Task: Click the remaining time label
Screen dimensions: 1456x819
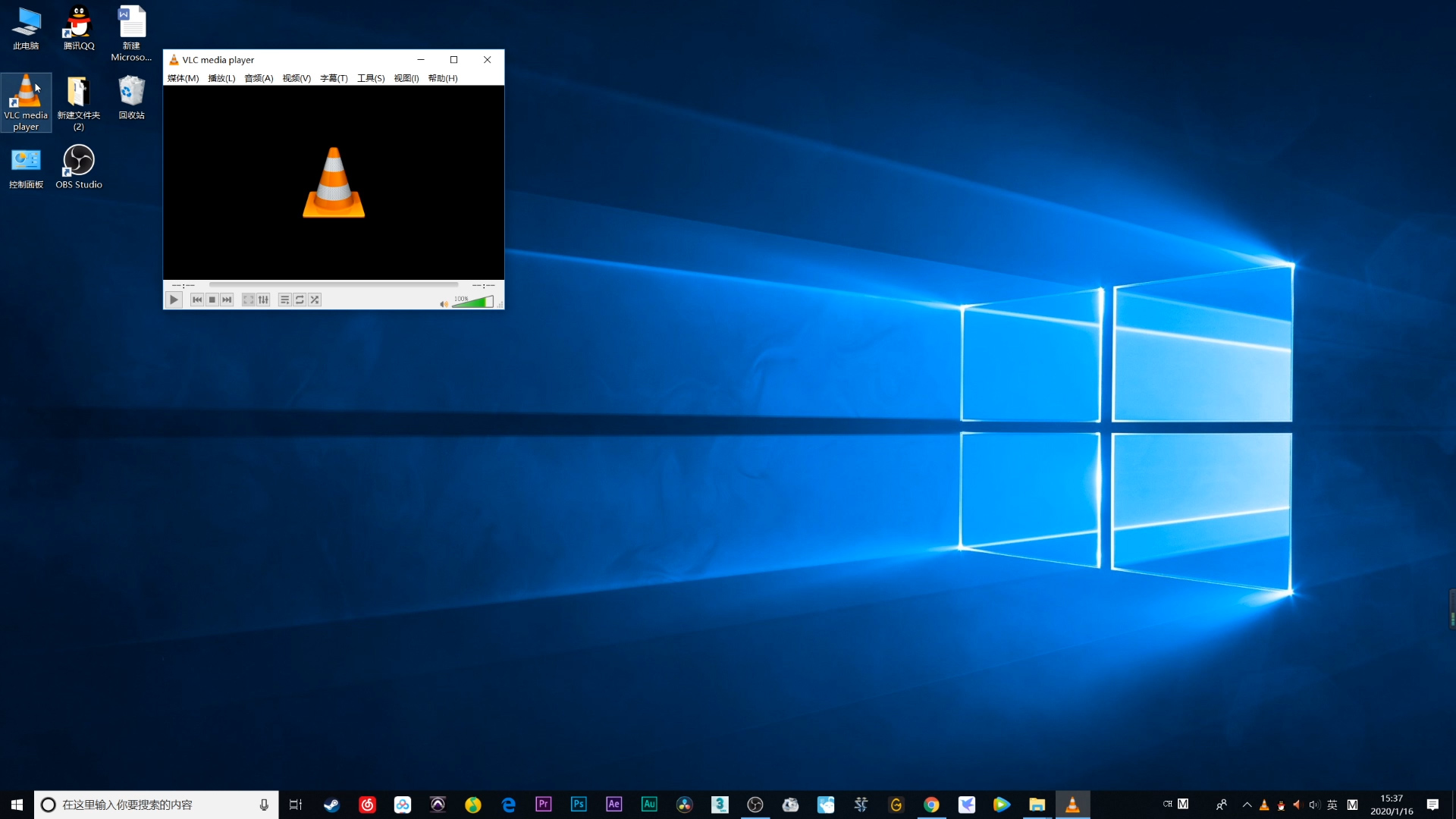Action: point(483,286)
